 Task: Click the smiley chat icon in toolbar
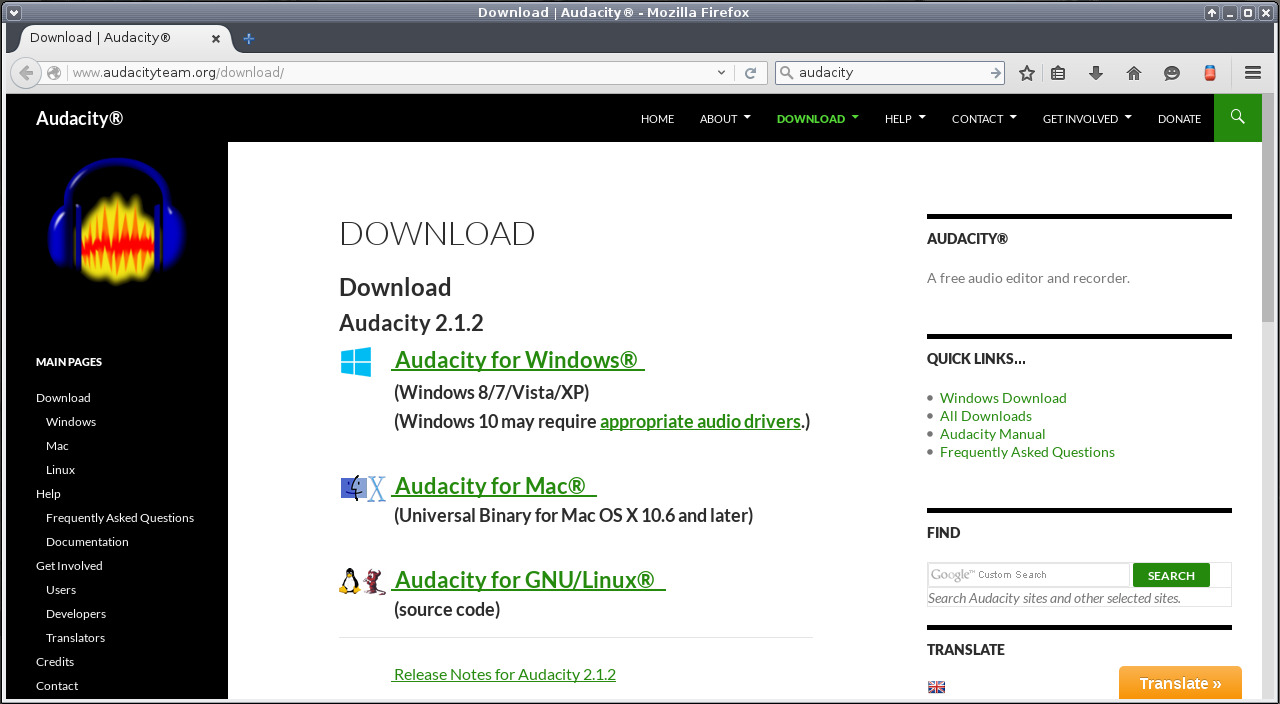(x=1172, y=73)
